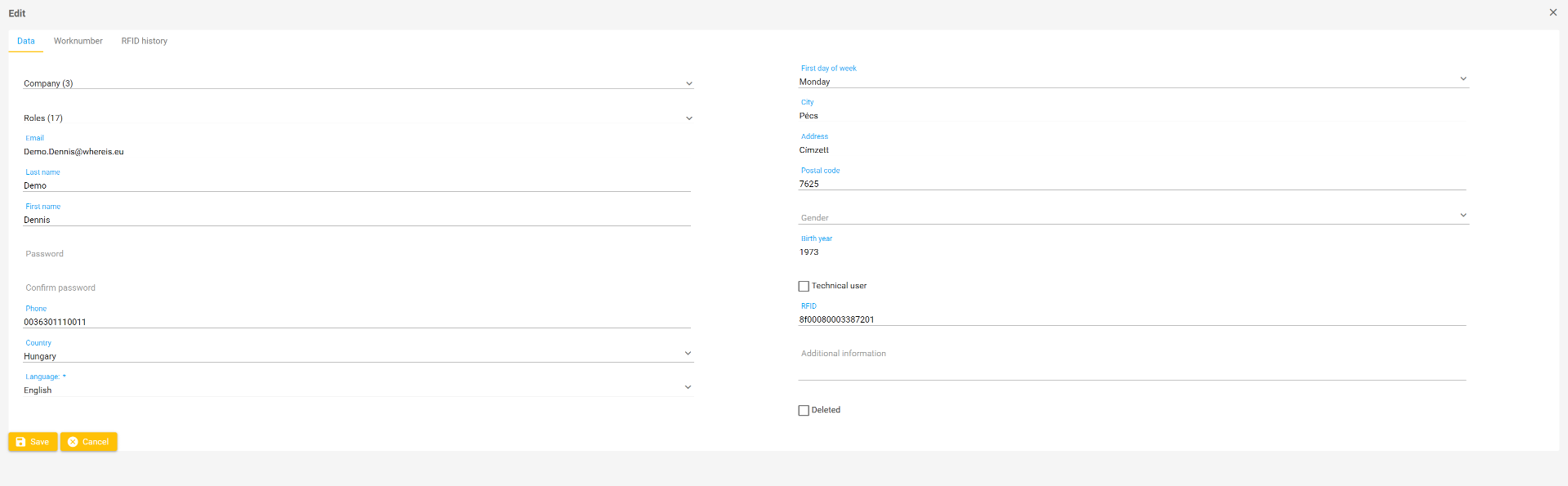The height and width of the screenshot is (486, 1568).
Task: Open the Language dropdown showing English
Action: 358,390
